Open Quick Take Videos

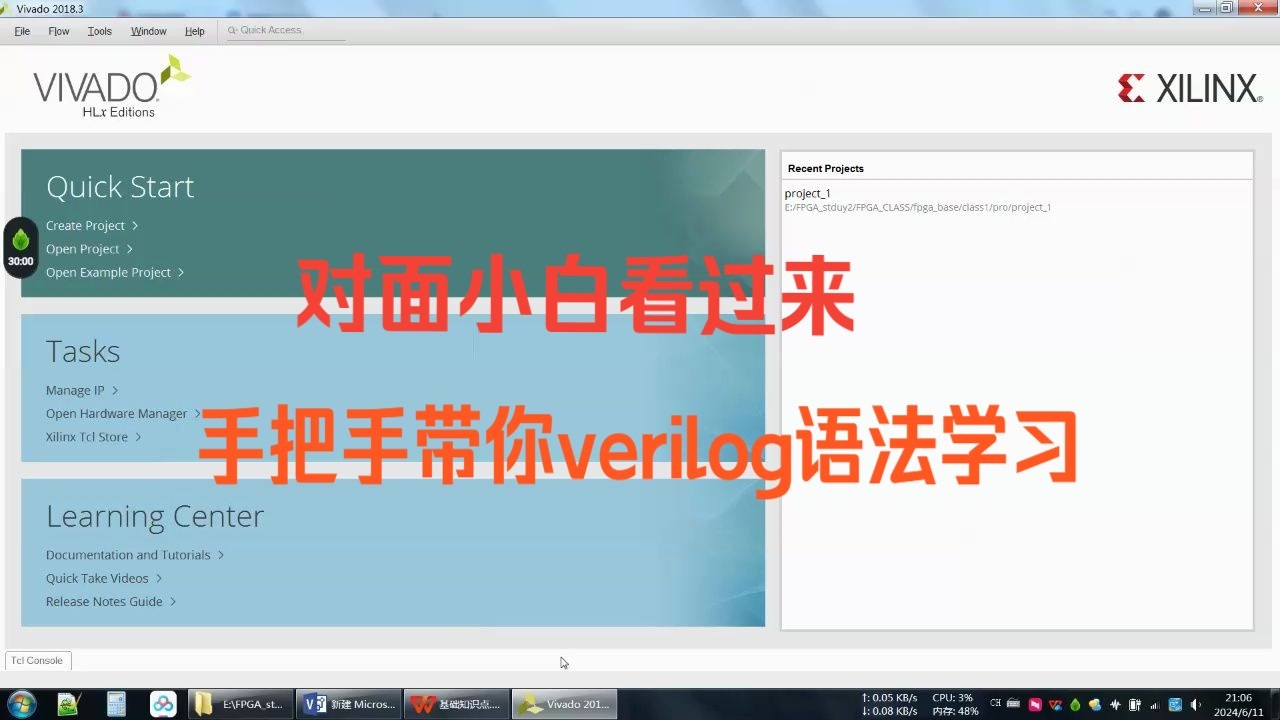click(104, 578)
